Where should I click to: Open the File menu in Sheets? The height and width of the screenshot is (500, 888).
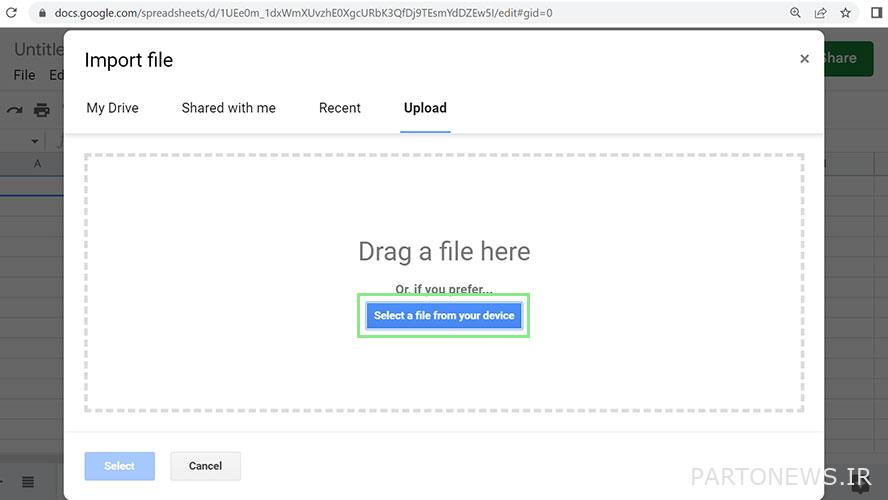(x=24, y=75)
